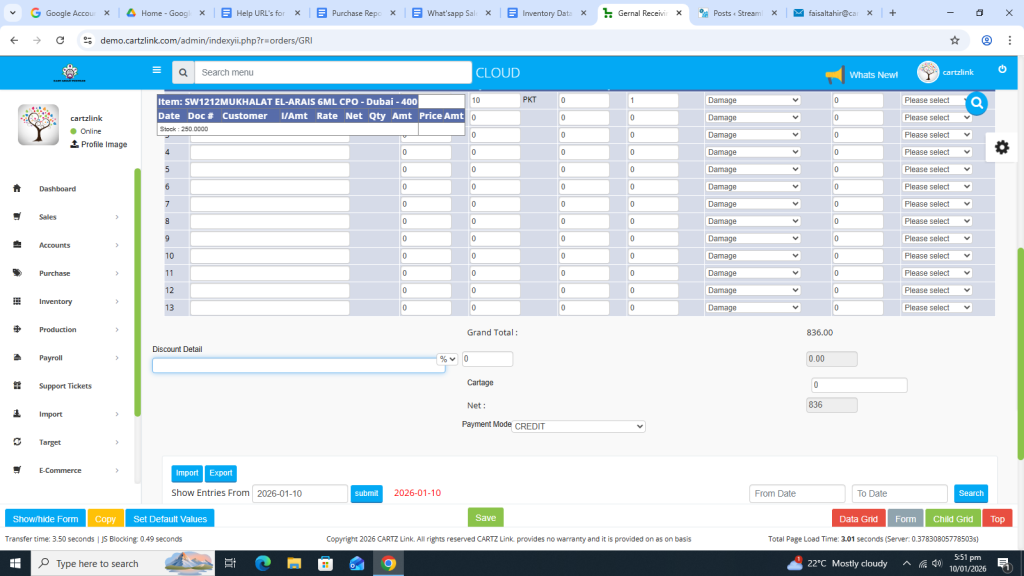Click the Whats New megaphone icon
This screenshot has width=1024, height=576.
tap(834, 75)
